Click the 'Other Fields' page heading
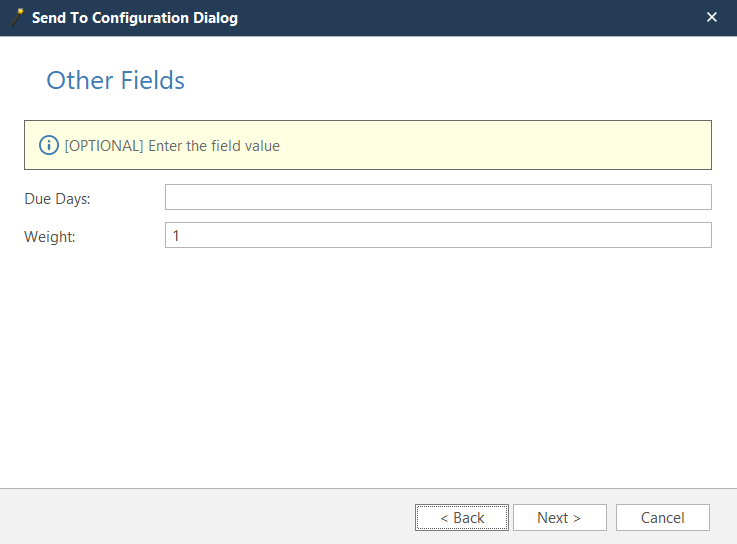This screenshot has width=737, height=544. point(115,81)
